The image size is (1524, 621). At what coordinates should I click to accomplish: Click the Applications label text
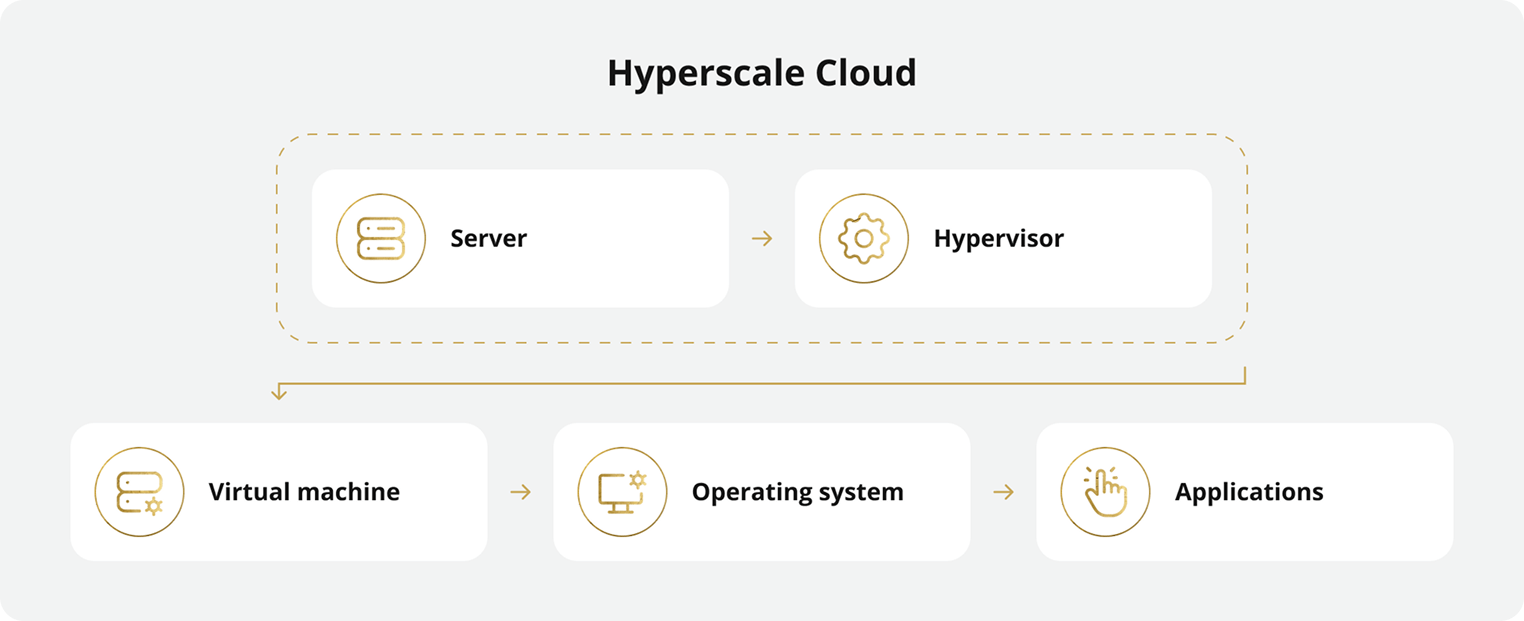click(1248, 491)
